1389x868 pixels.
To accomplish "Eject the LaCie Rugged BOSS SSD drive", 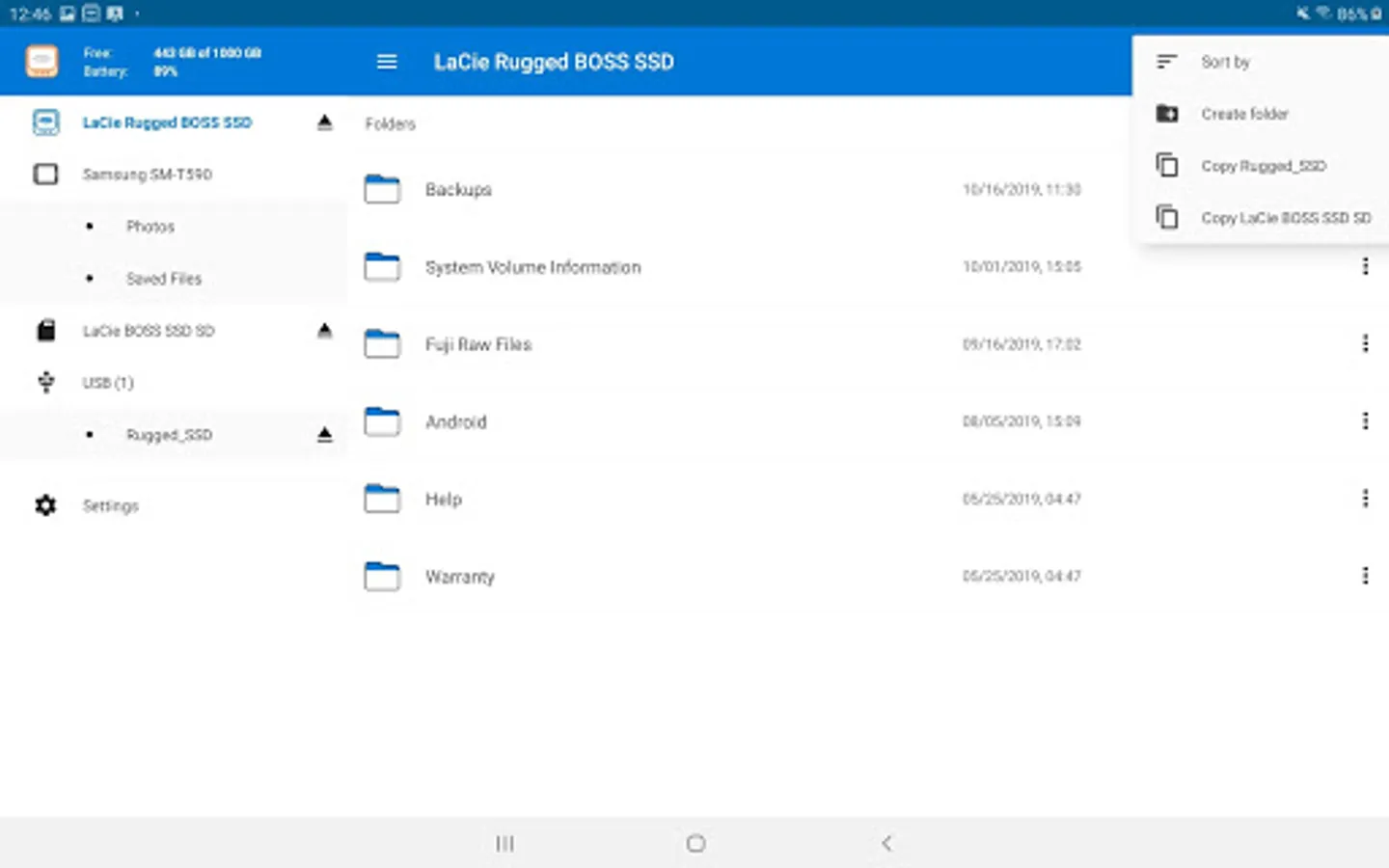I will [x=325, y=122].
